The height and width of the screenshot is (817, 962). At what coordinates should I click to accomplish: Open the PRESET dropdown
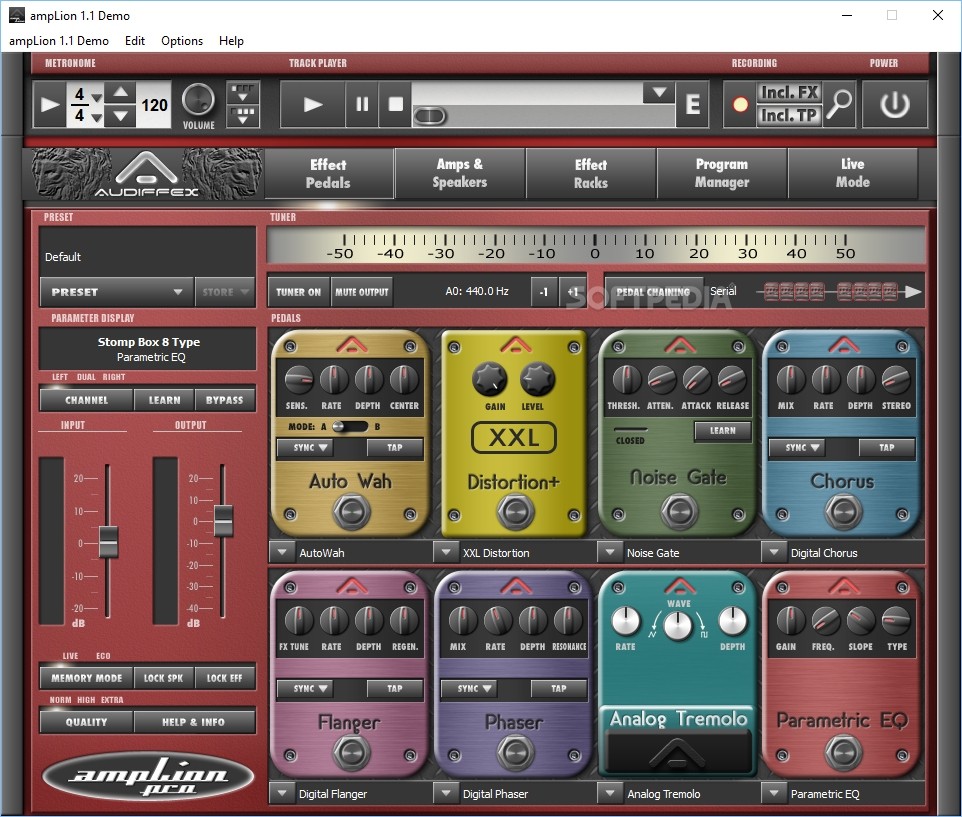click(x=117, y=292)
